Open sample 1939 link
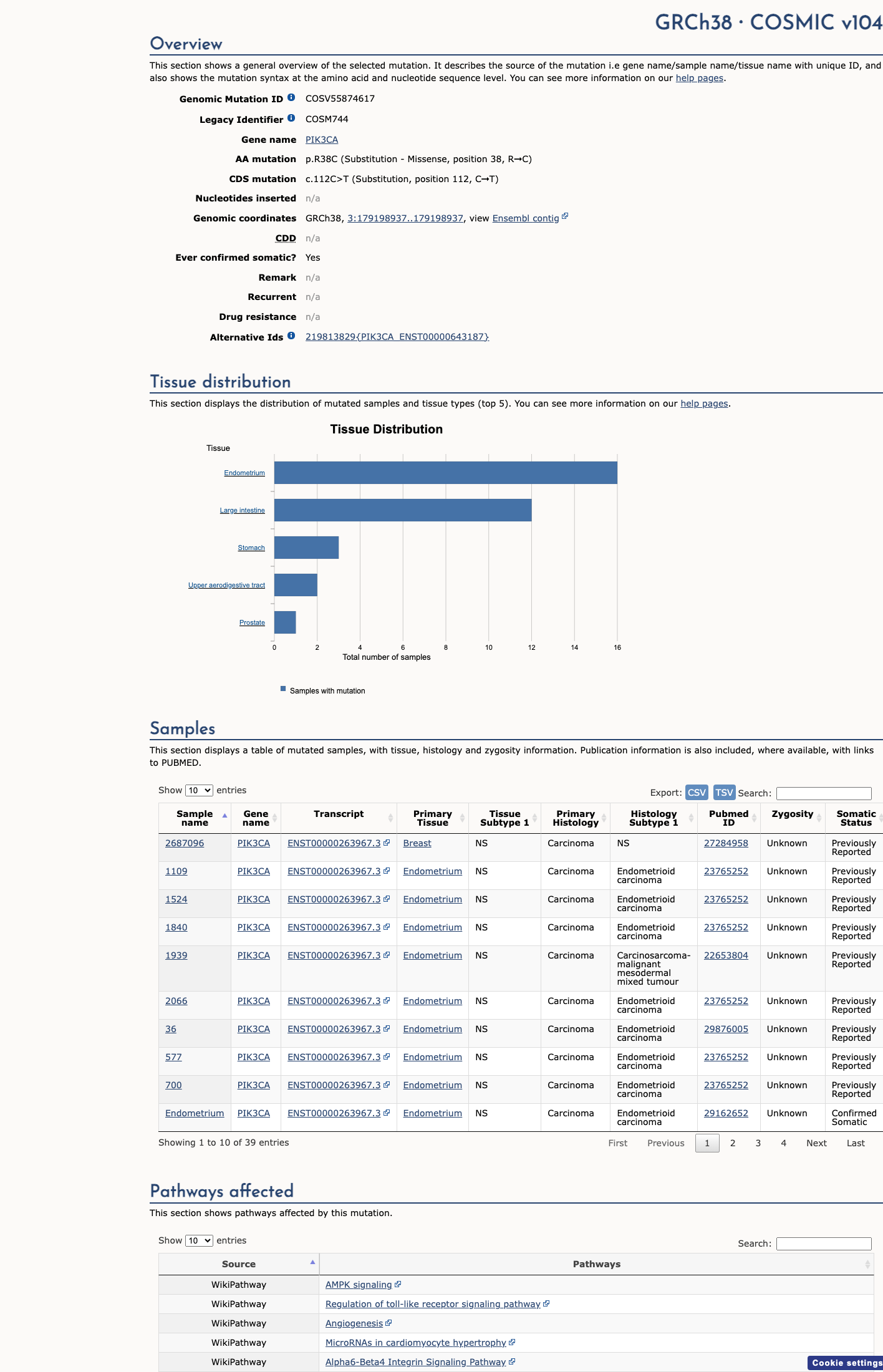This screenshot has width=883, height=1372. [x=176, y=955]
